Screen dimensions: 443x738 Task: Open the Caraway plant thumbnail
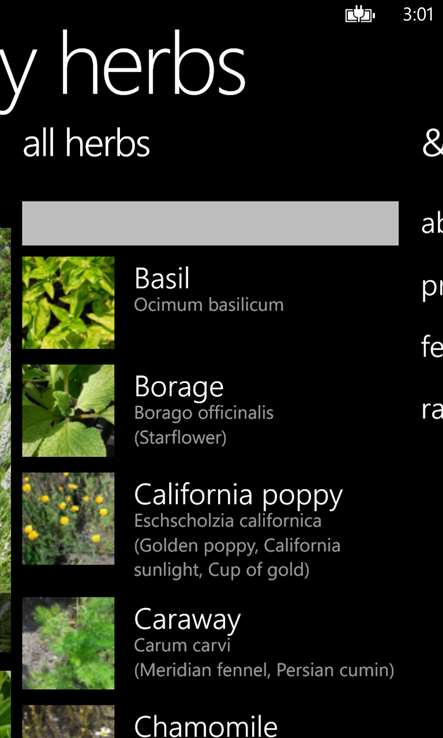coord(68,643)
